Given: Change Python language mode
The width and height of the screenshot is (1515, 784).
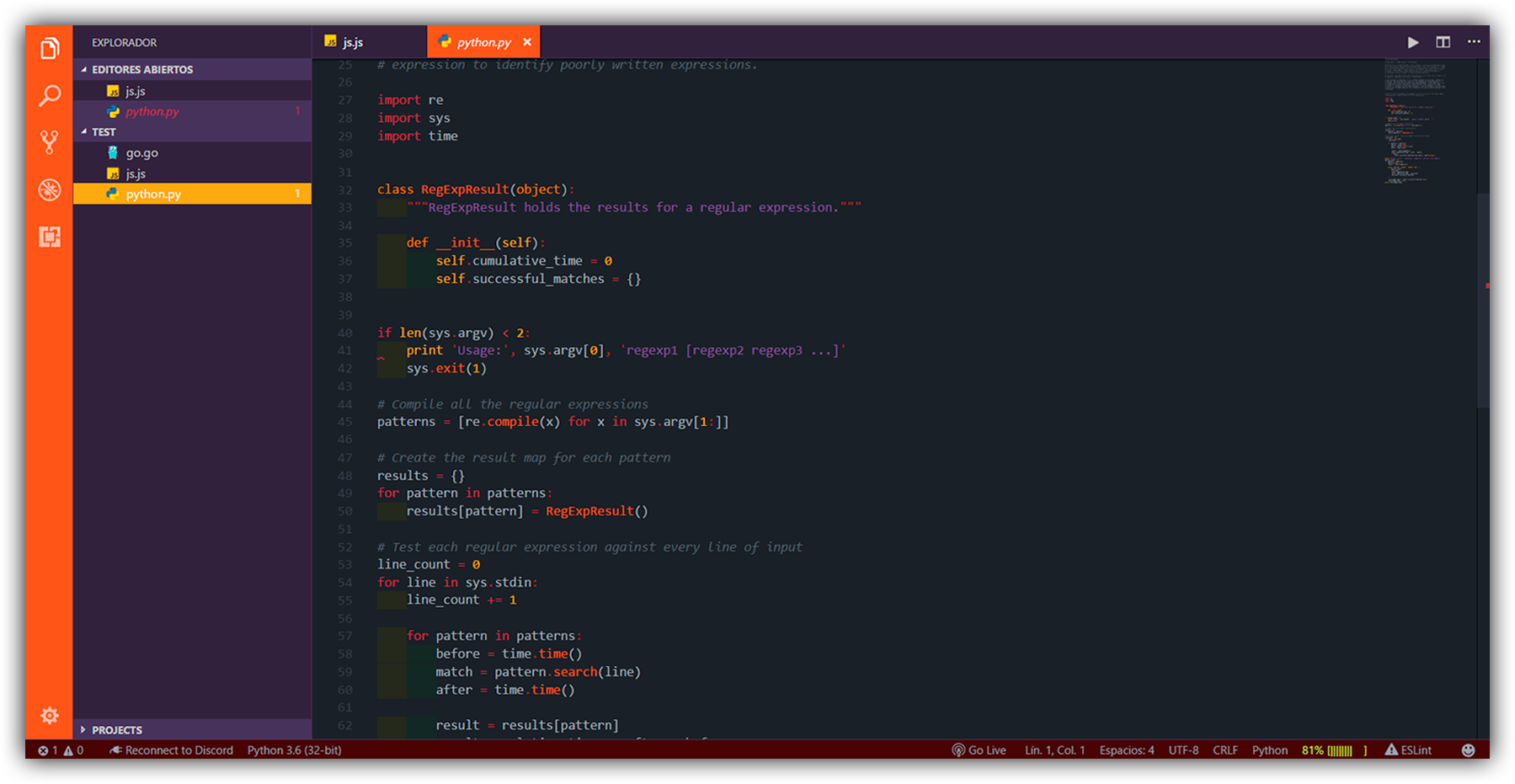Looking at the screenshot, I should tap(1270, 750).
